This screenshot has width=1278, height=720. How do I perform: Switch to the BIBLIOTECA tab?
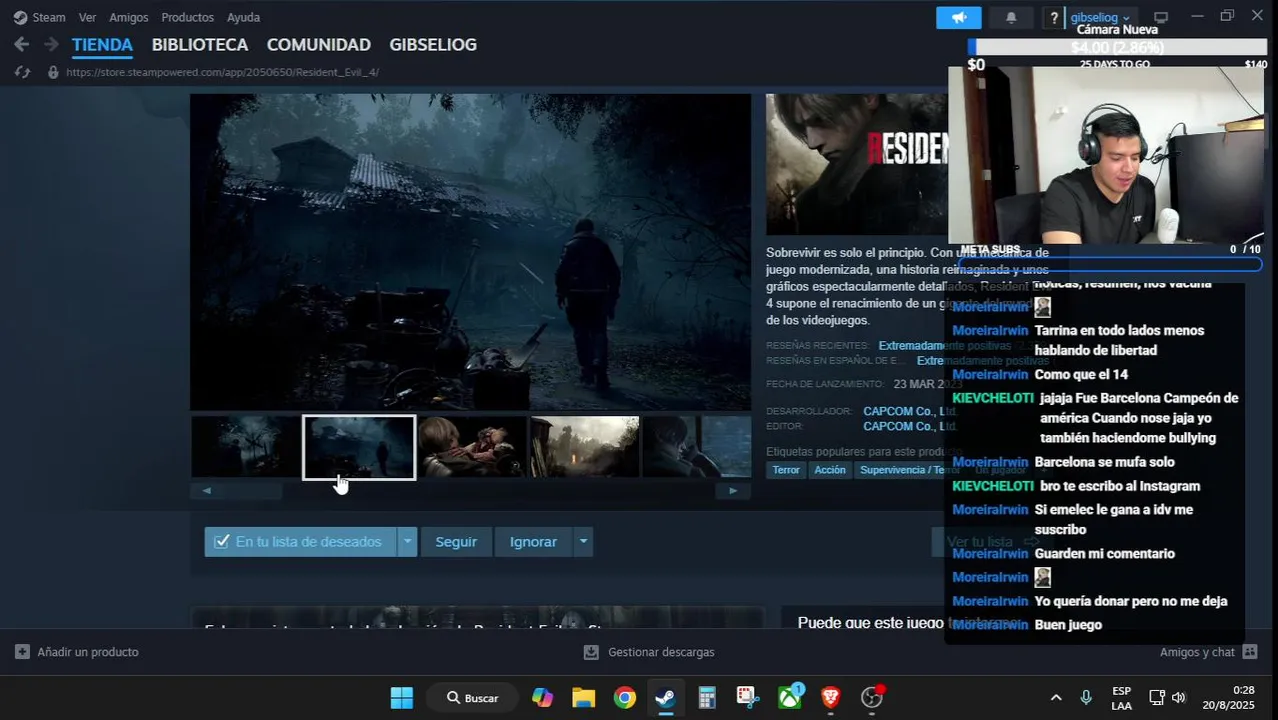200,45
